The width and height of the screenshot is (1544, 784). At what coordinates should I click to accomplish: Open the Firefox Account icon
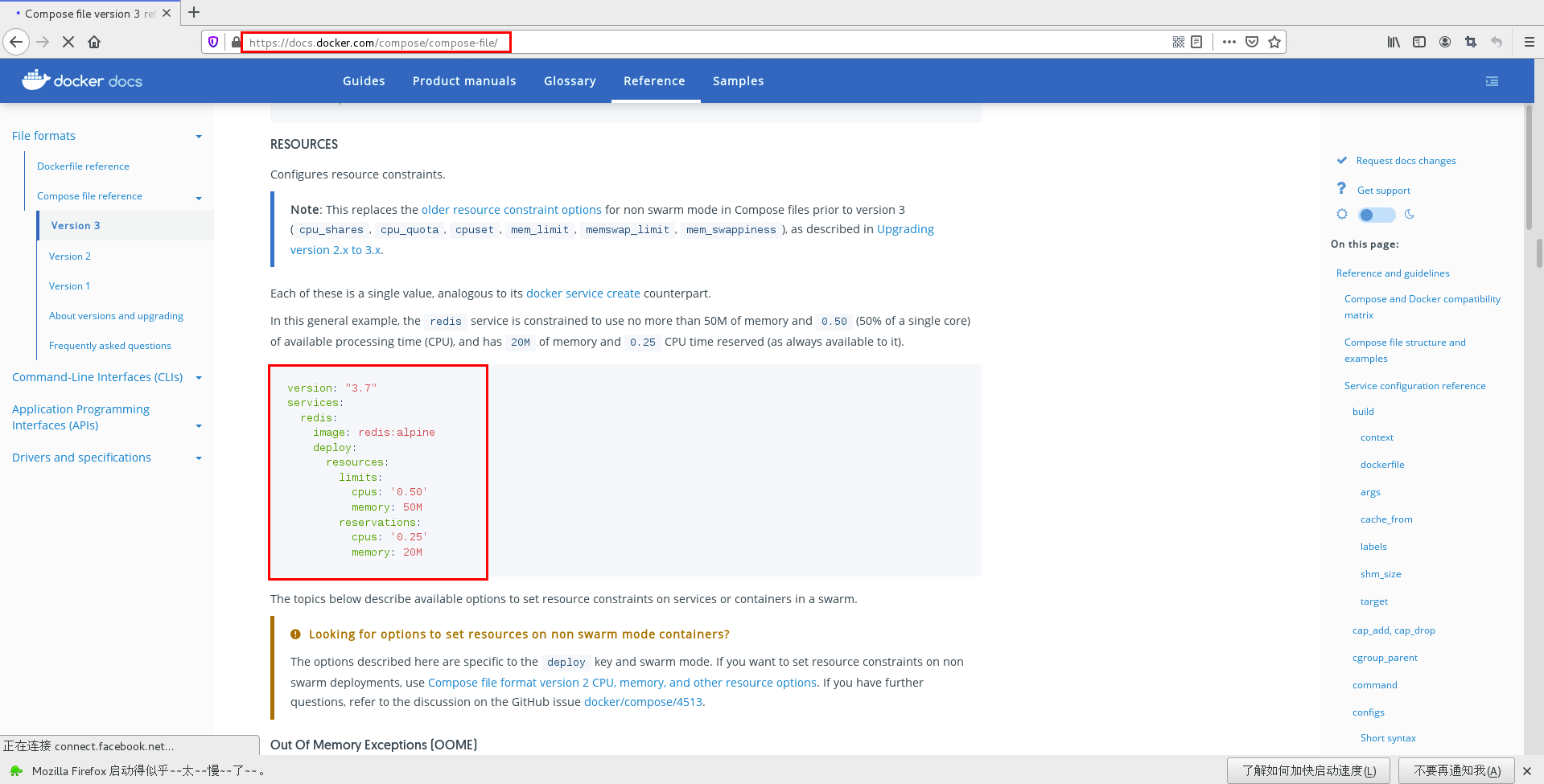[x=1444, y=41]
